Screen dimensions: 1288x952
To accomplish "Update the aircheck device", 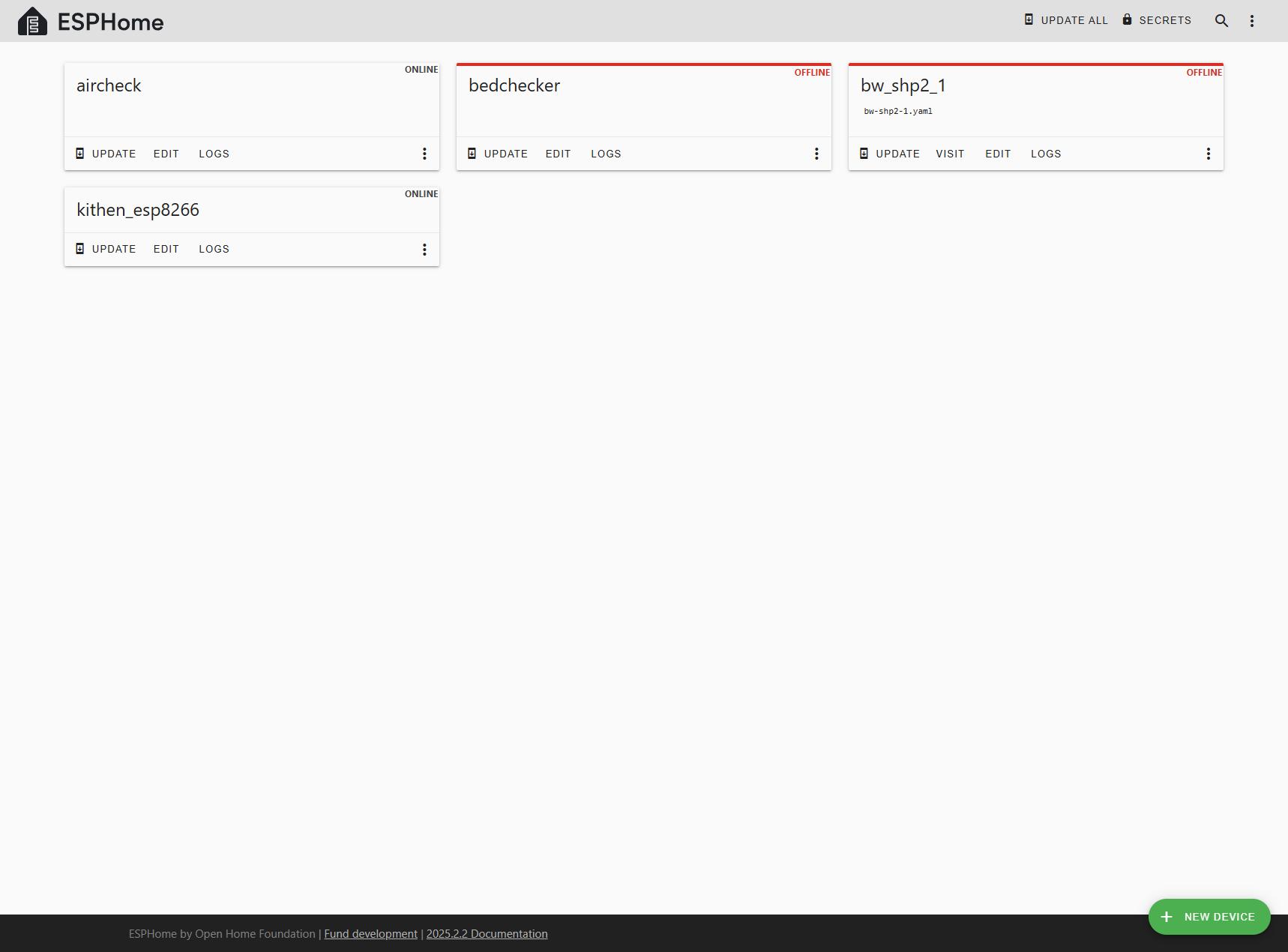I will (x=106, y=154).
